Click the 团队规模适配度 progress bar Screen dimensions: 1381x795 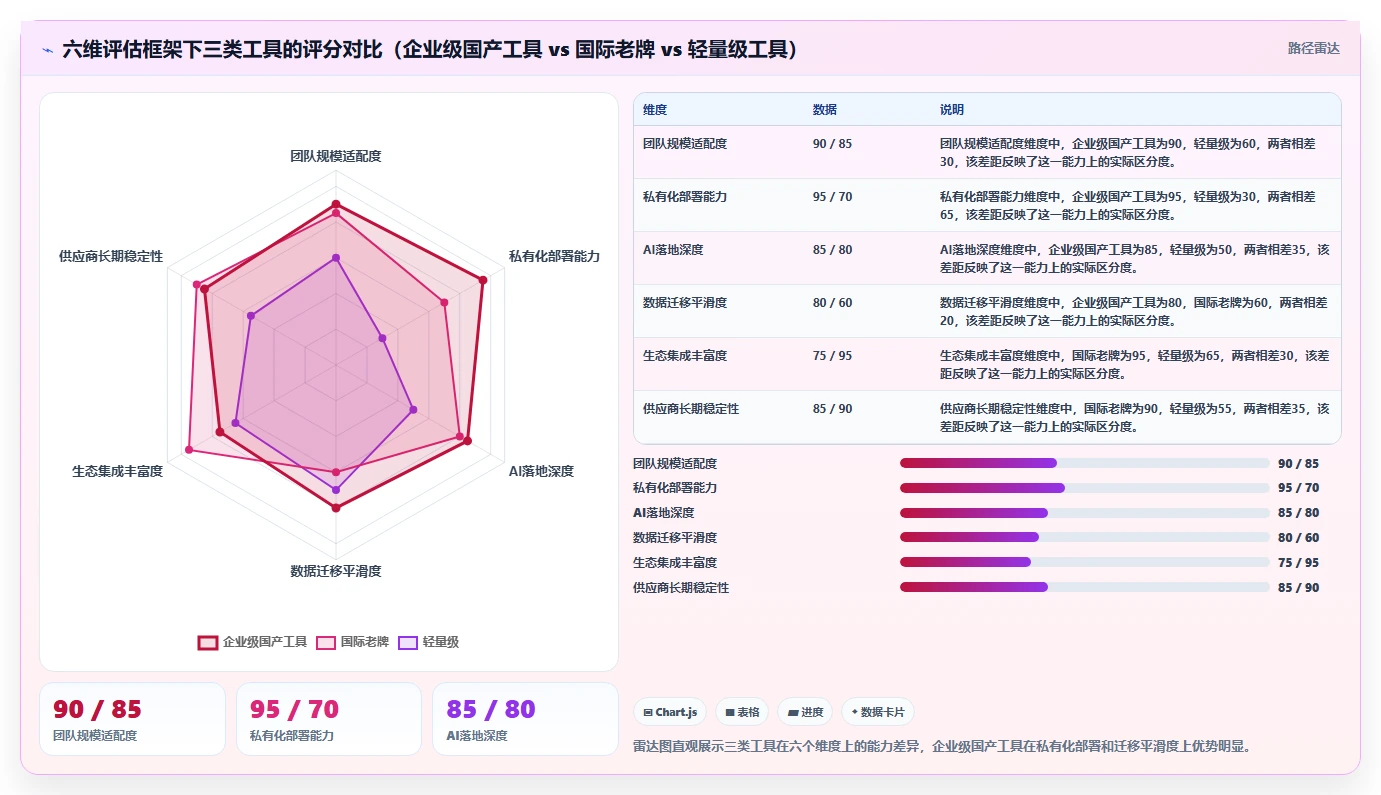[1084, 463]
